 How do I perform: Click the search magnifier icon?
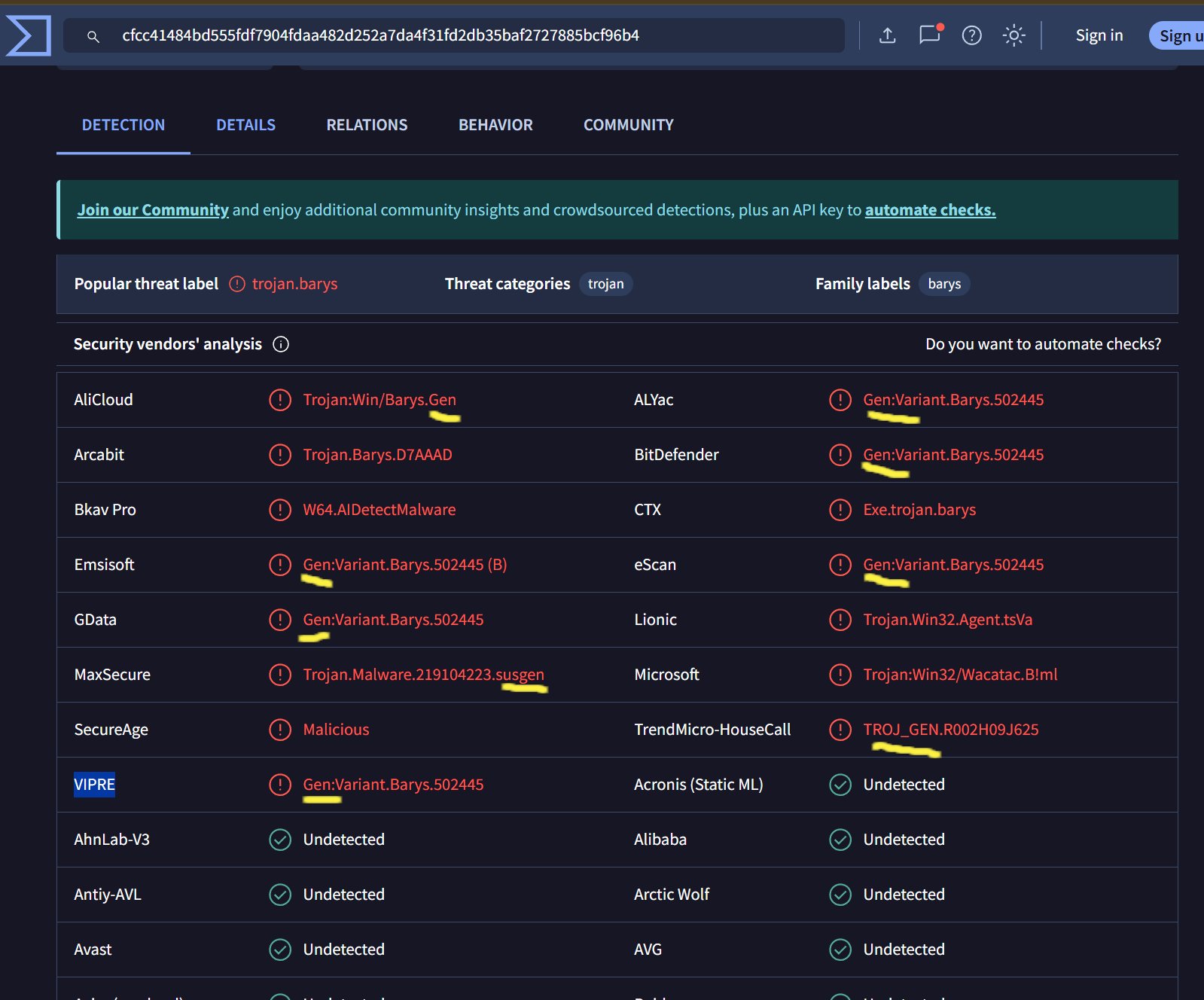click(x=93, y=36)
